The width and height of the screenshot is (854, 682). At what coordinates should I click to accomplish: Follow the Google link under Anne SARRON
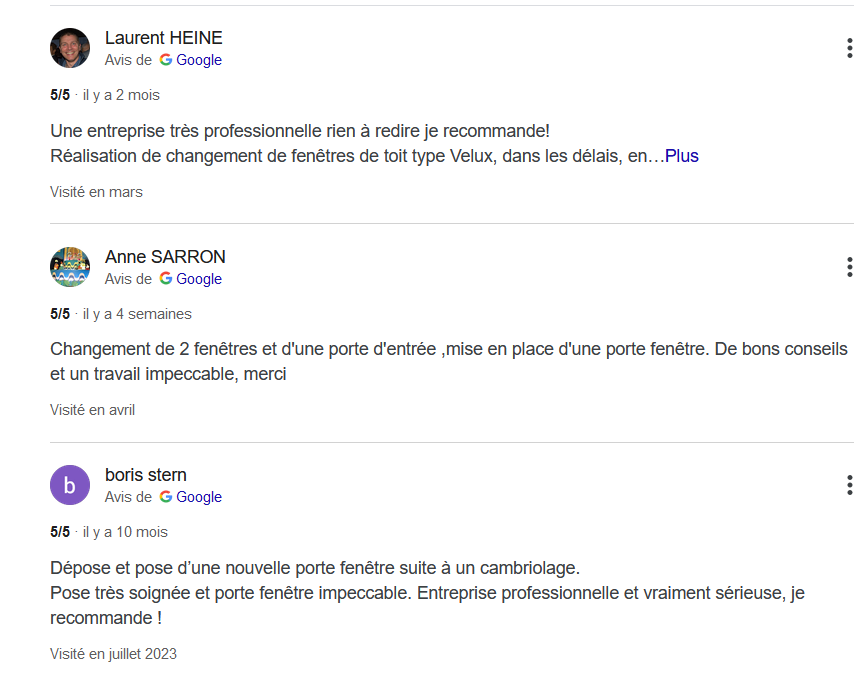pyautogui.click(x=199, y=279)
